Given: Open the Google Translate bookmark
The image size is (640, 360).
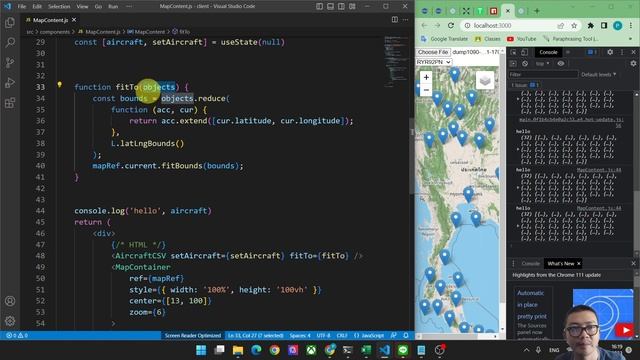Looking at the screenshot, I should (x=444, y=39).
